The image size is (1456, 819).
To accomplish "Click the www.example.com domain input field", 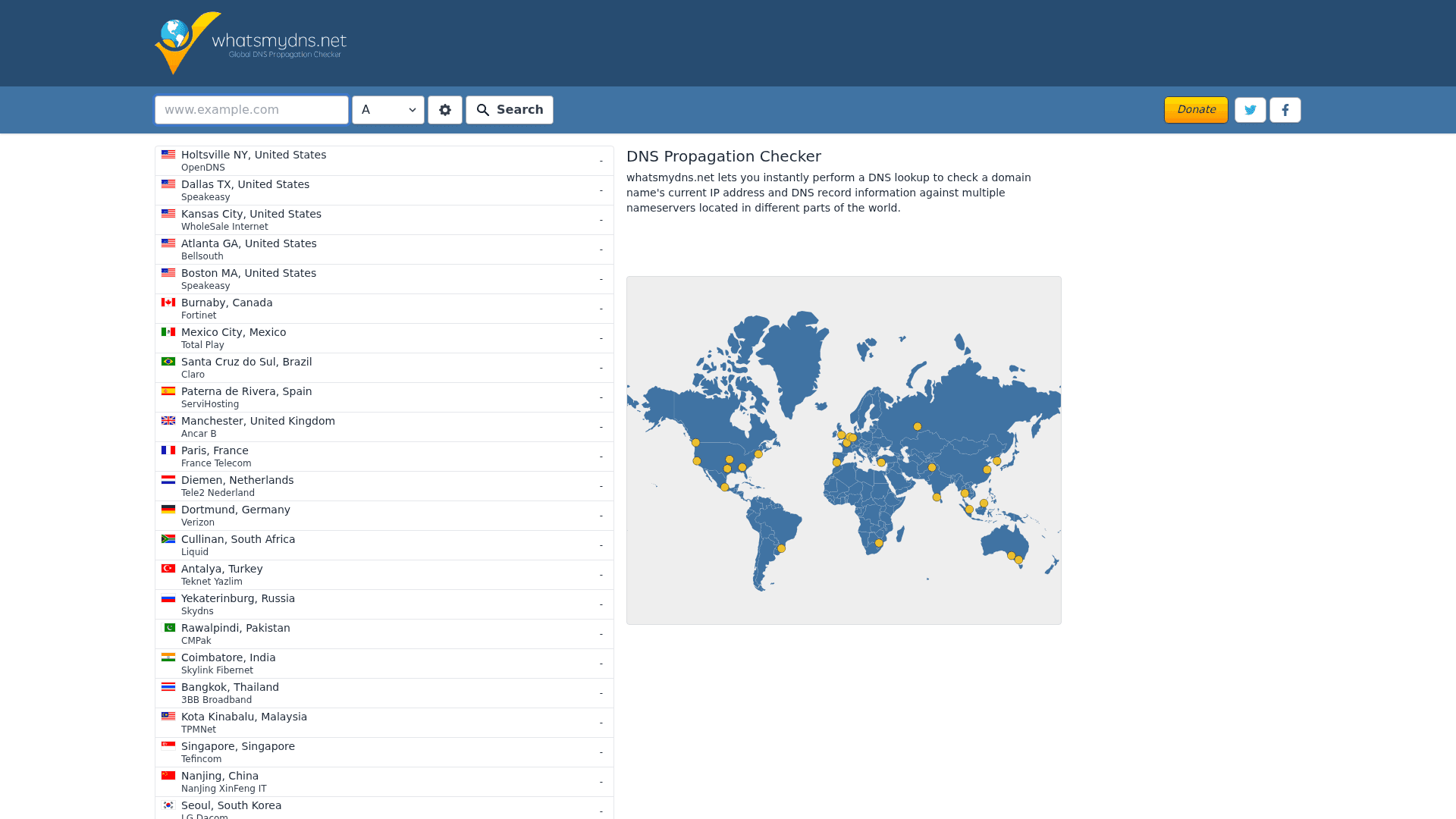I will tap(251, 109).
